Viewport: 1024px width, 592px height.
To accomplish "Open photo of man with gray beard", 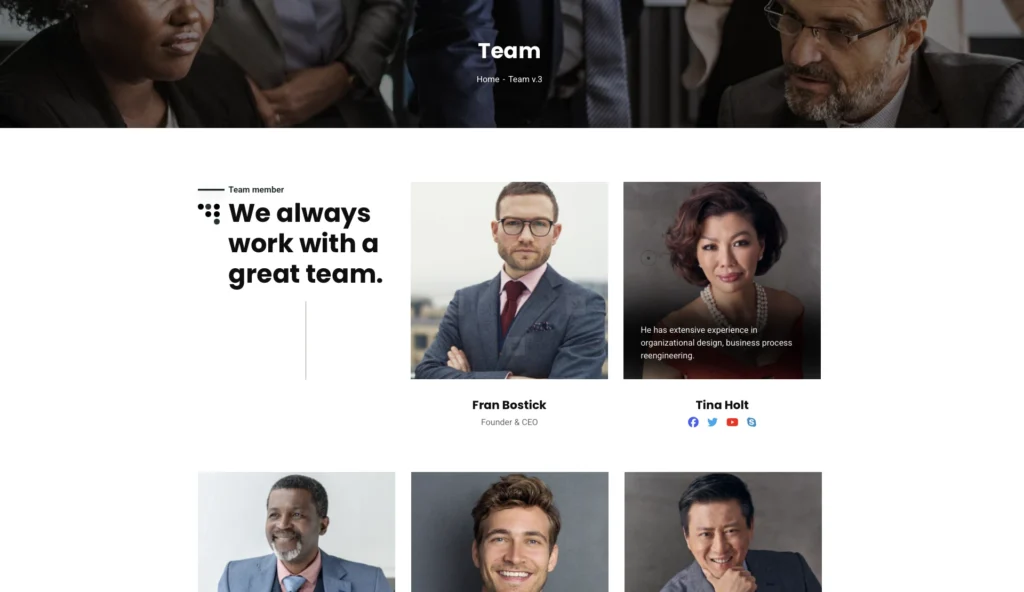I will (x=296, y=532).
